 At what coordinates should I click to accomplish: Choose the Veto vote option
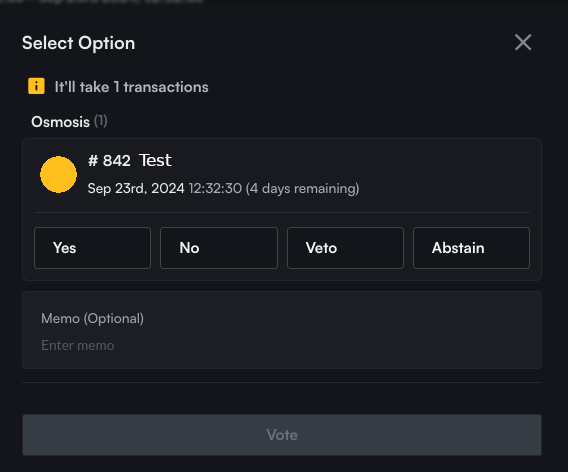pyautogui.click(x=345, y=248)
